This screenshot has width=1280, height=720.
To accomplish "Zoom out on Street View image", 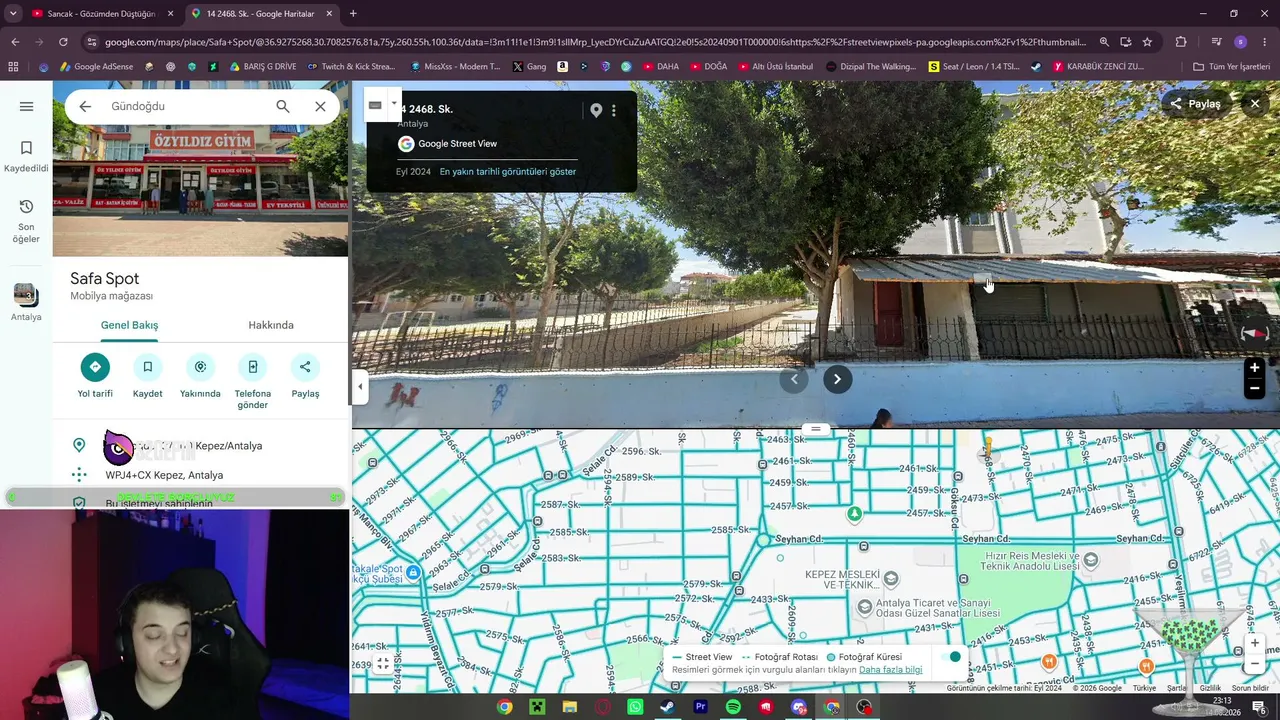I will tap(1254, 389).
